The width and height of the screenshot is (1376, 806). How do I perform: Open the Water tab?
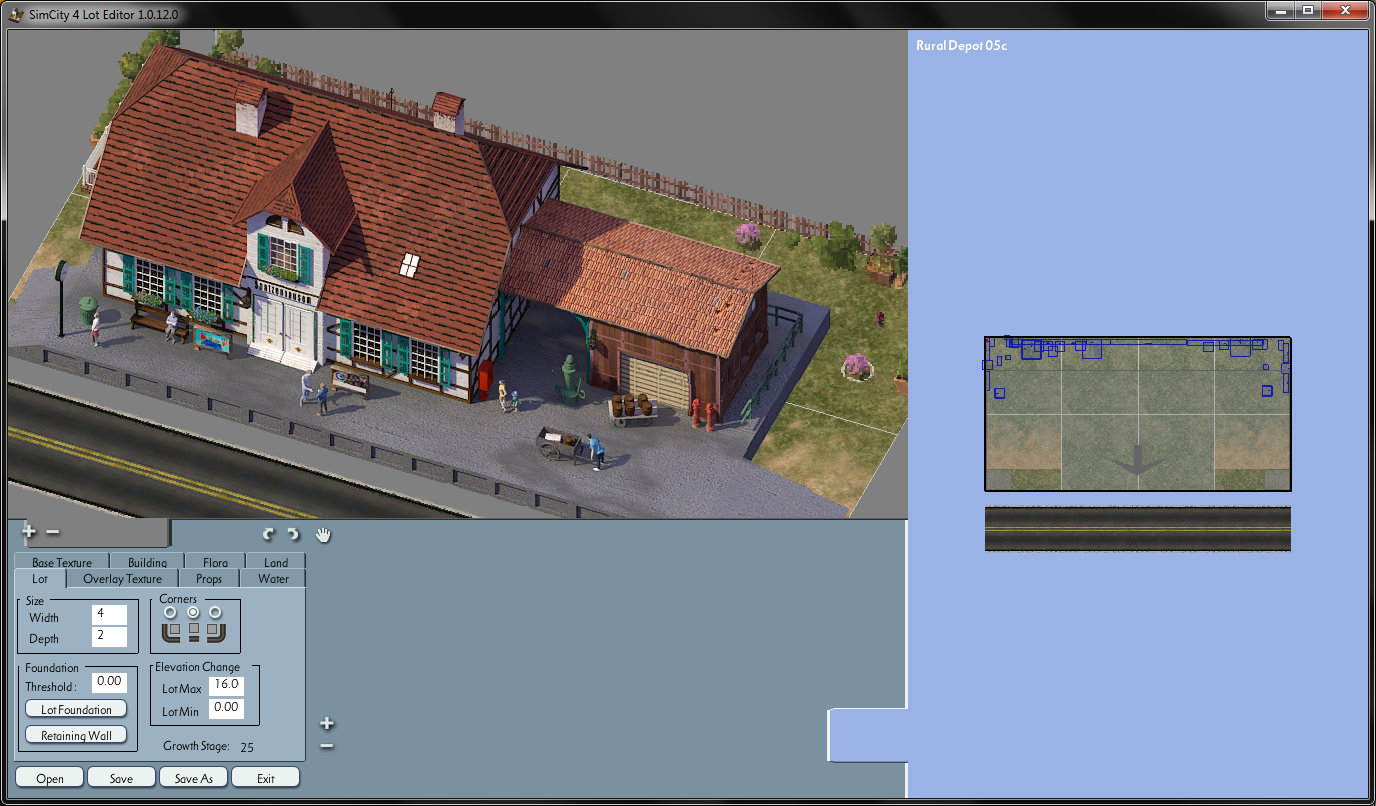273,578
